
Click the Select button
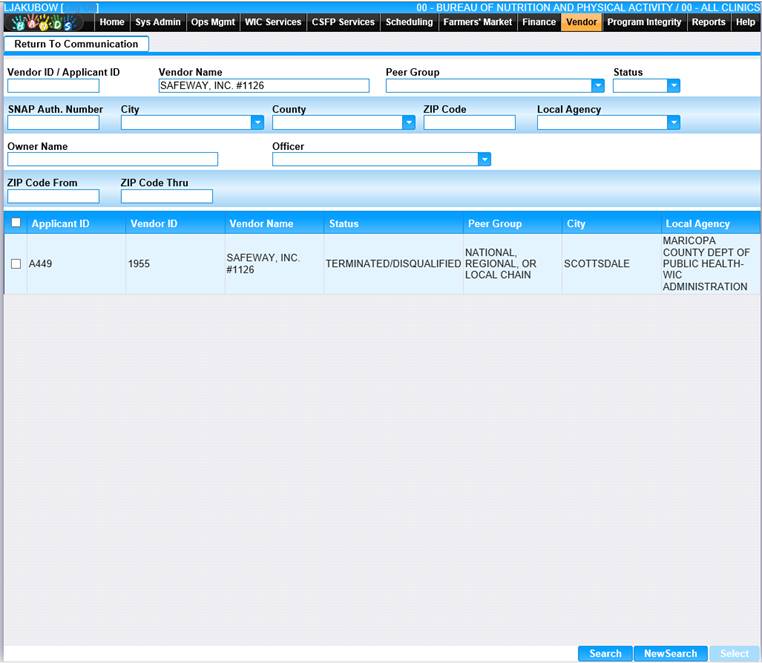(734, 654)
